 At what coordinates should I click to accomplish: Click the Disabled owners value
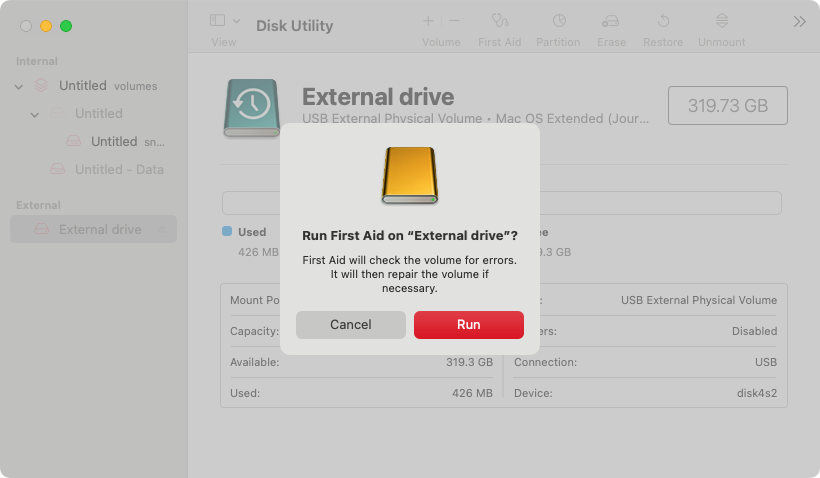[x=754, y=331]
